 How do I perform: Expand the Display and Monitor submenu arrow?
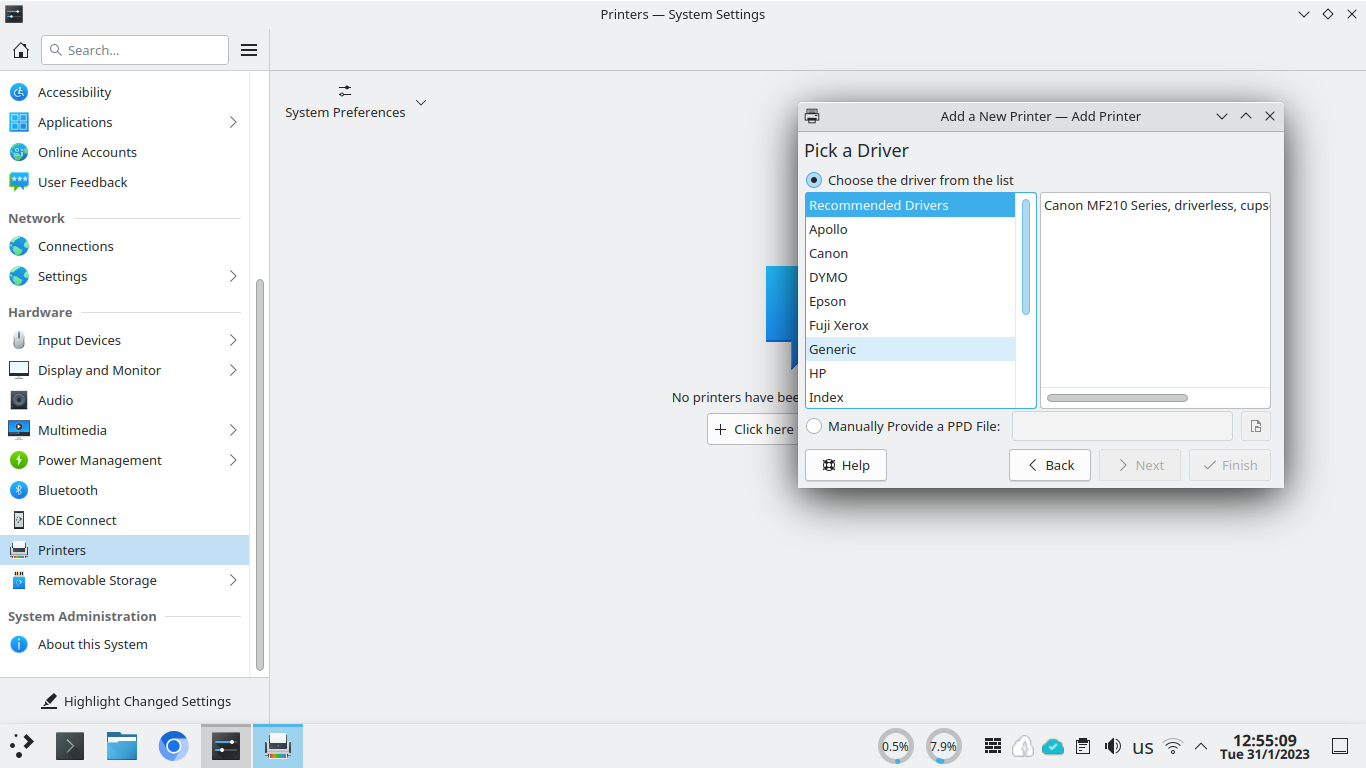(233, 370)
